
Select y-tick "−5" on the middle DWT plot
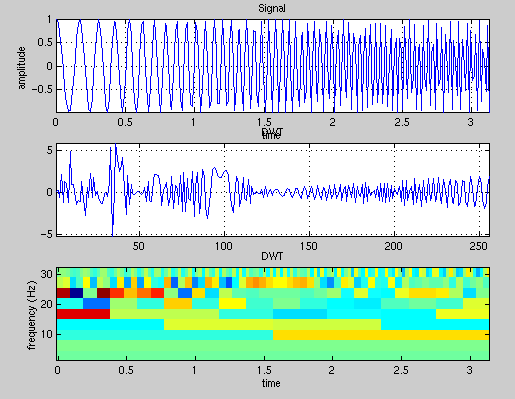point(46,234)
